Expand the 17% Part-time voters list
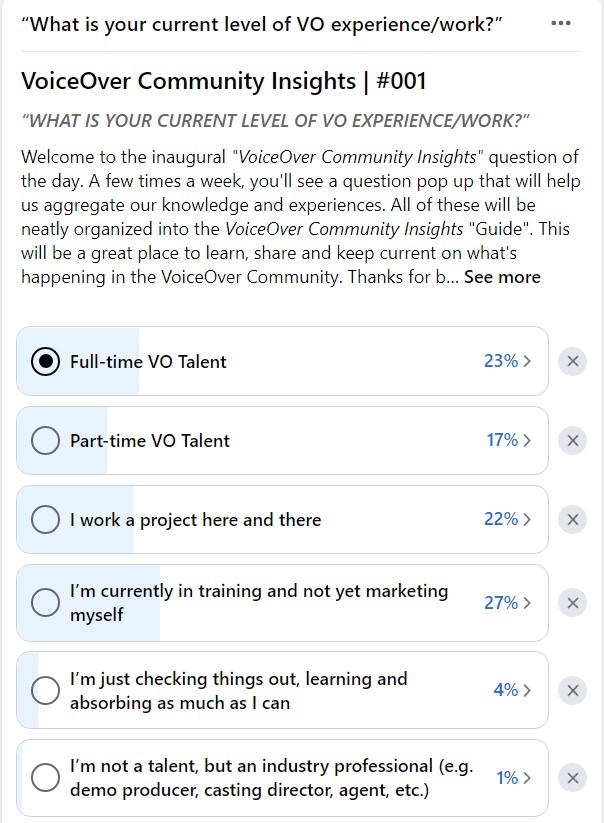604x823 pixels. click(508, 440)
